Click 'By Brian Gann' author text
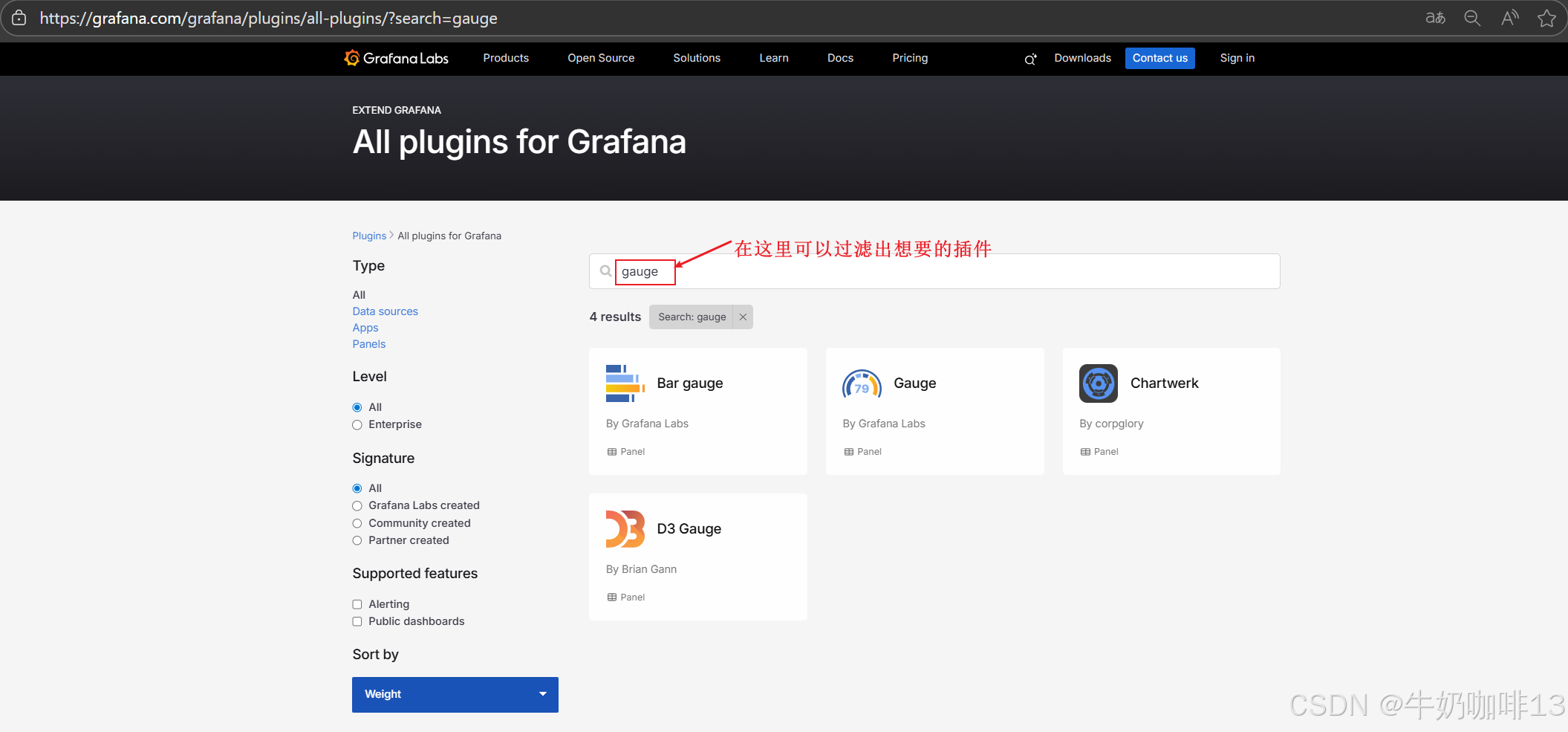Viewport: 1568px width, 732px height. (641, 569)
